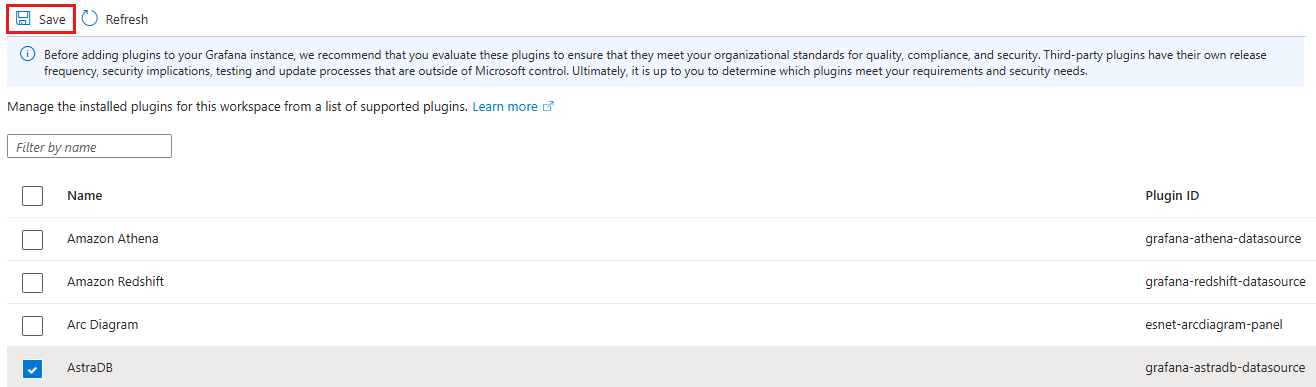The width and height of the screenshot is (1316, 387).
Task: Sort by the Plugin ID column header
Action: [x=1172, y=196]
